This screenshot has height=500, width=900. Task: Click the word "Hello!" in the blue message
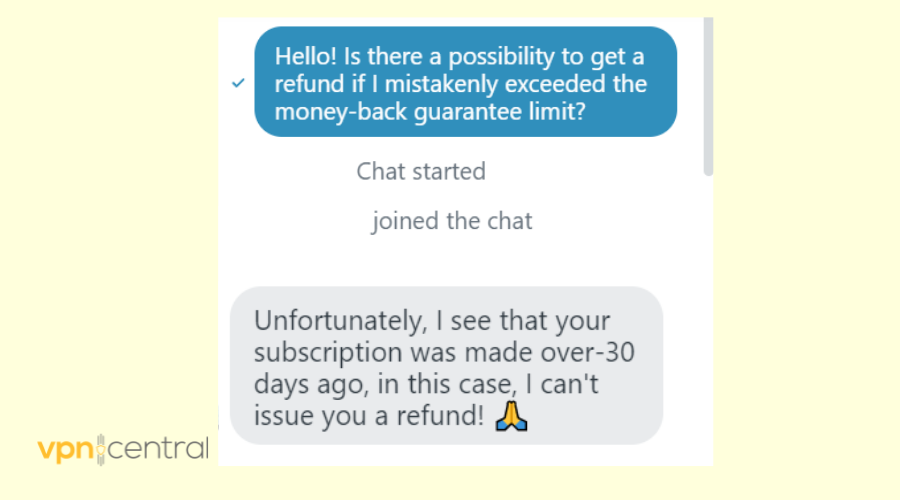(306, 55)
